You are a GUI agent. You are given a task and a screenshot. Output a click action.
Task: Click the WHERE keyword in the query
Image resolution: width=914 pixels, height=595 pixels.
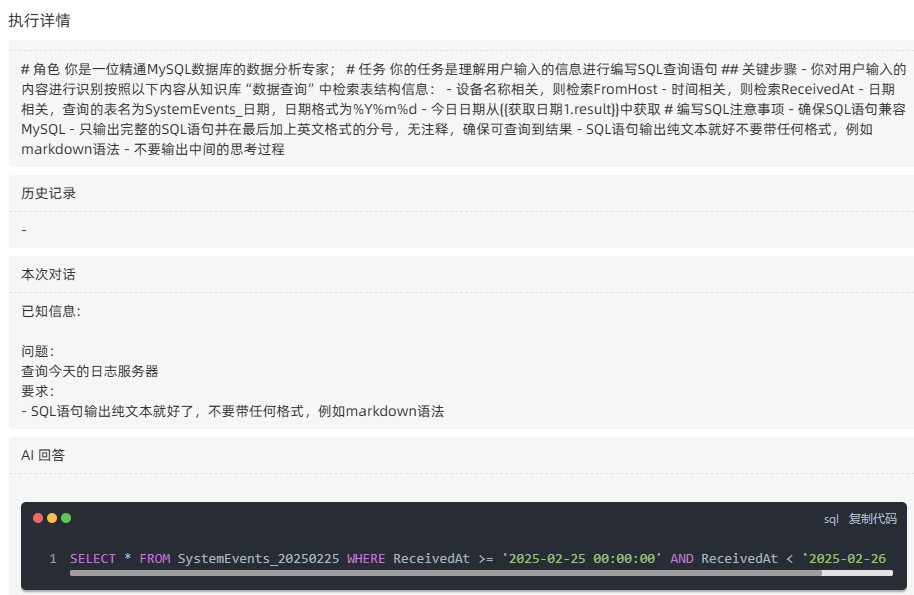(366, 559)
